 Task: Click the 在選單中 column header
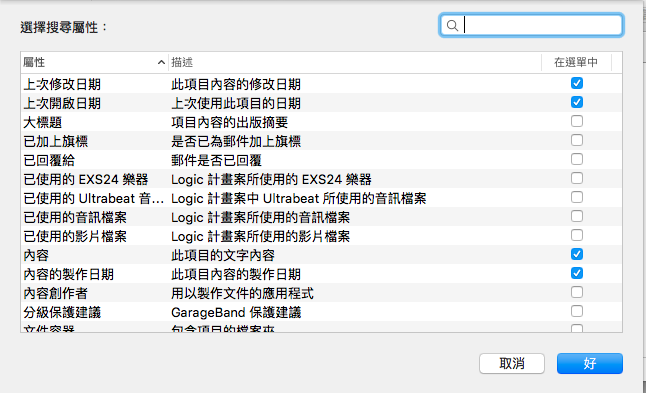tap(576, 62)
